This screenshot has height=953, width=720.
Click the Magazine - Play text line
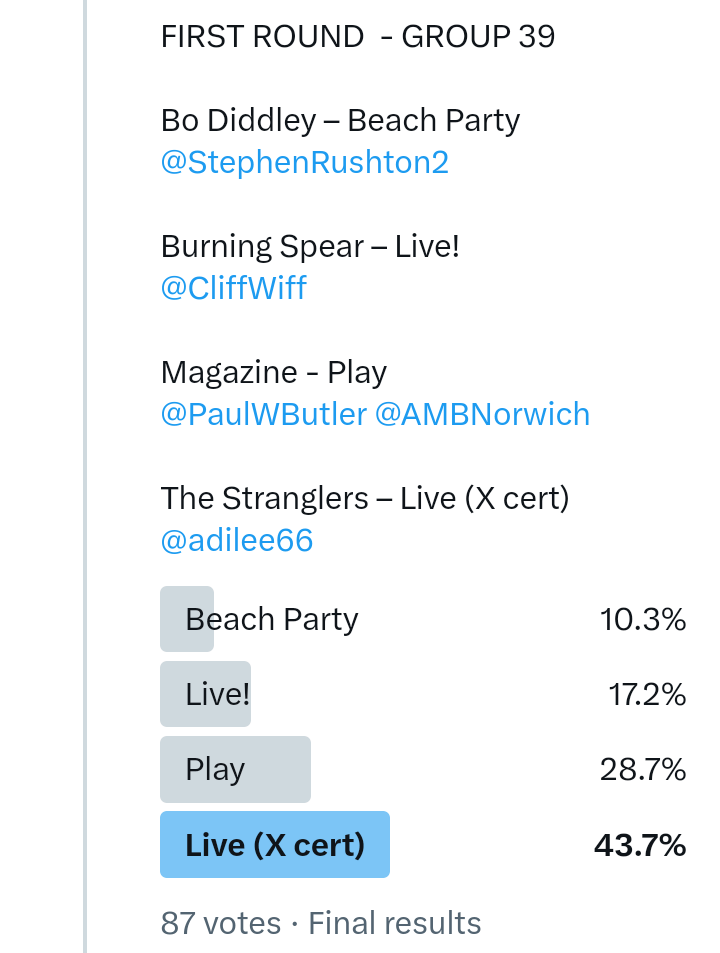pyautogui.click(x=273, y=373)
